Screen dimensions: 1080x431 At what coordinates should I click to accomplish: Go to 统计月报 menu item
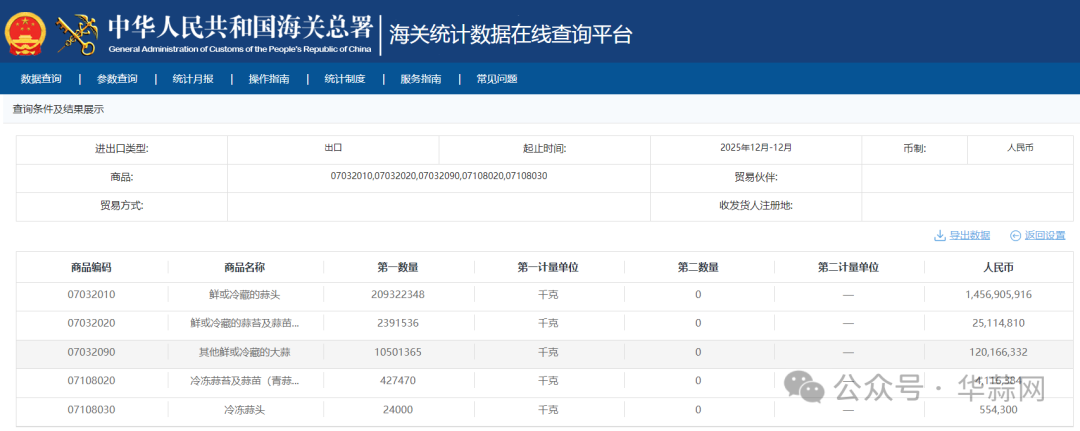tap(193, 79)
